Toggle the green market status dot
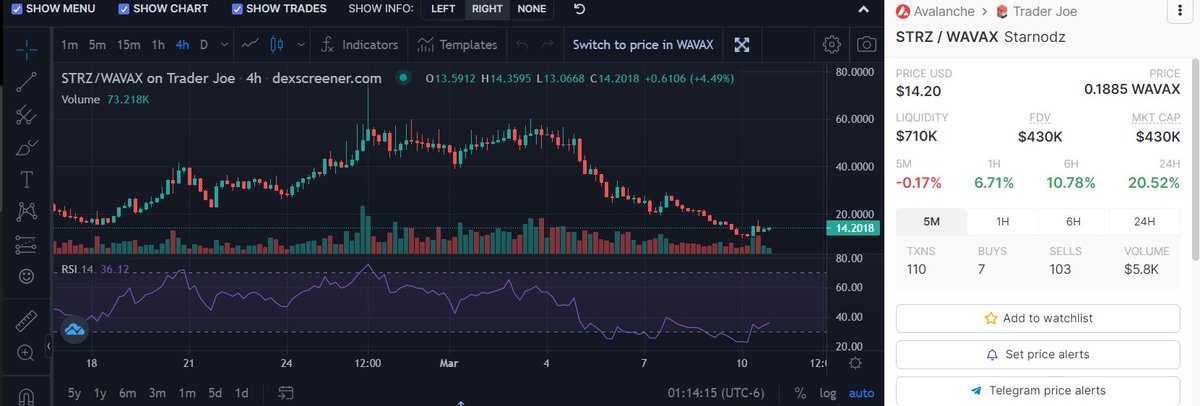The width and height of the screenshot is (1200, 406). point(403,78)
